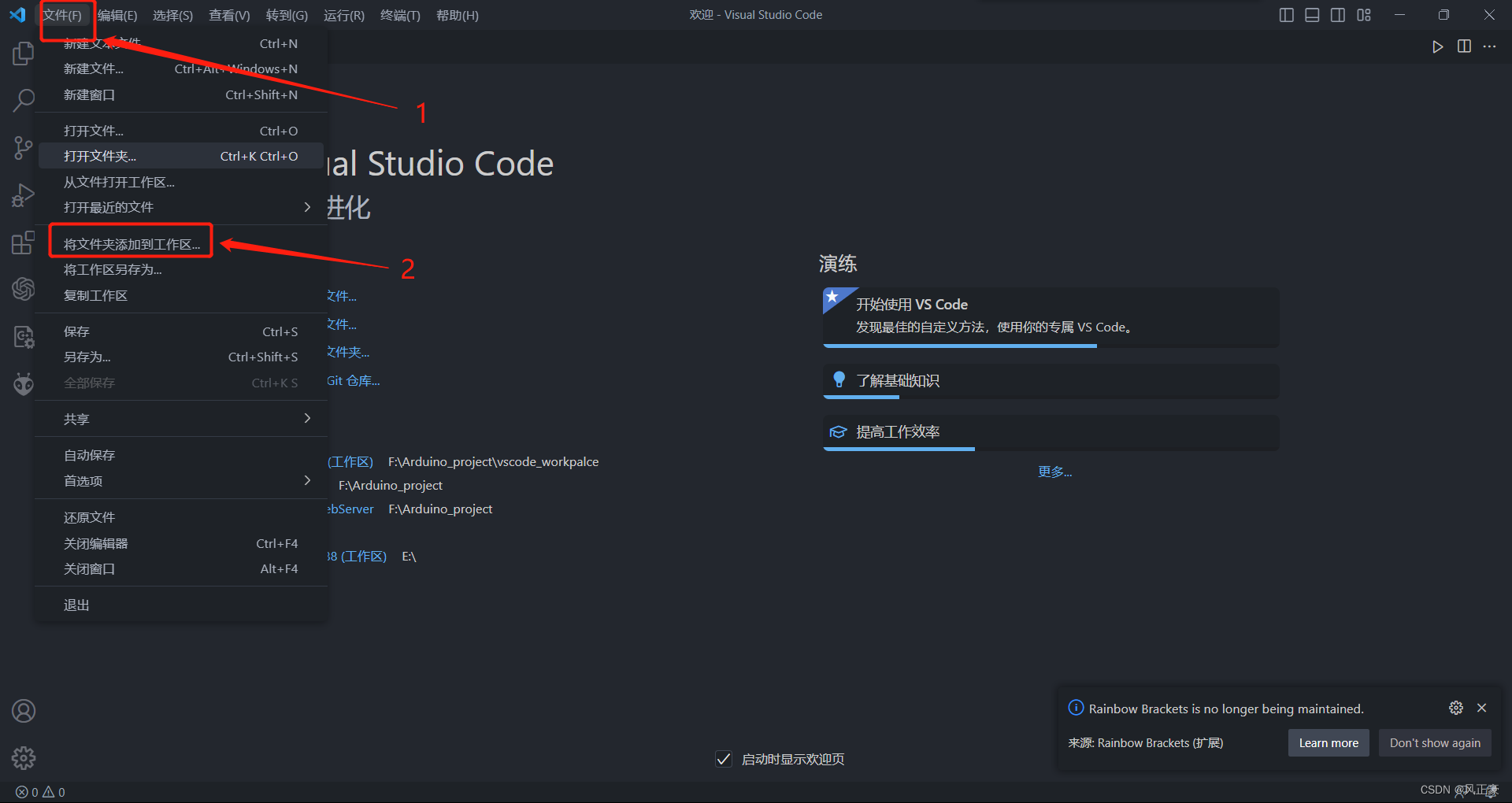Open the notification gear settings icon
Viewport: 1512px width, 803px height.
coord(1456,708)
